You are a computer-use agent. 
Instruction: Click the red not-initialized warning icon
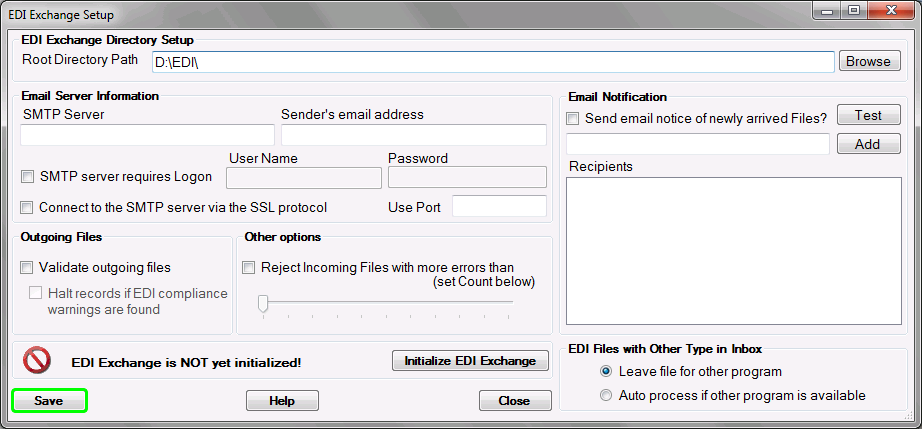pos(37,360)
